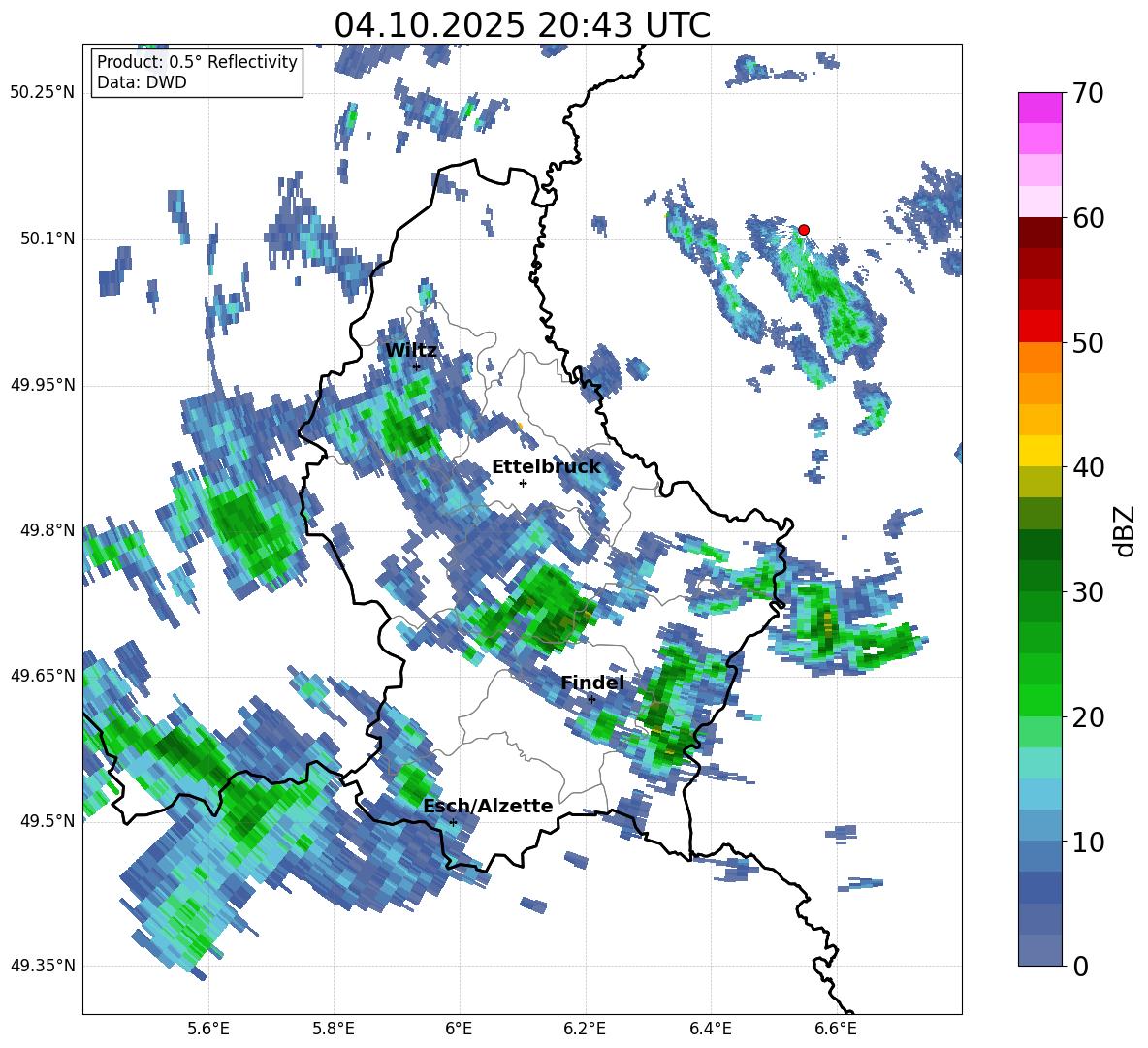Click the Ettelbruck location cross marker
The width and height of the screenshot is (1148, 1048).
pos(522,483)
